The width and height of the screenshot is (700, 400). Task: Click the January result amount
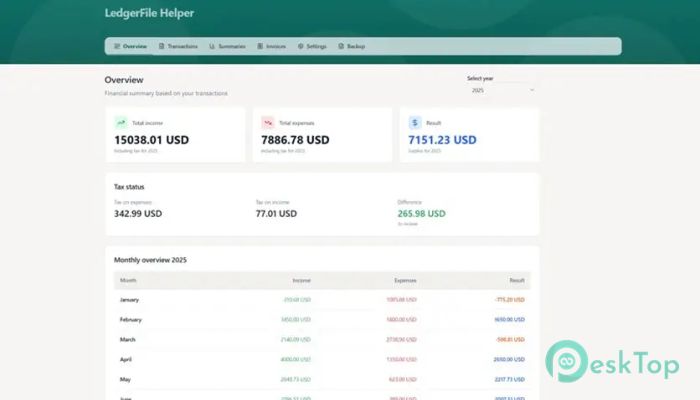(509, 300)
